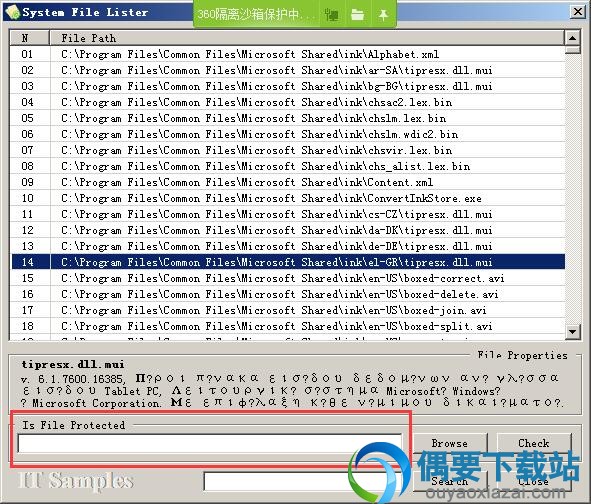The height and width of the screenshot is (504, 591).
Task: Click the sandbox folder icon in green bar
Action: [357, 15]
